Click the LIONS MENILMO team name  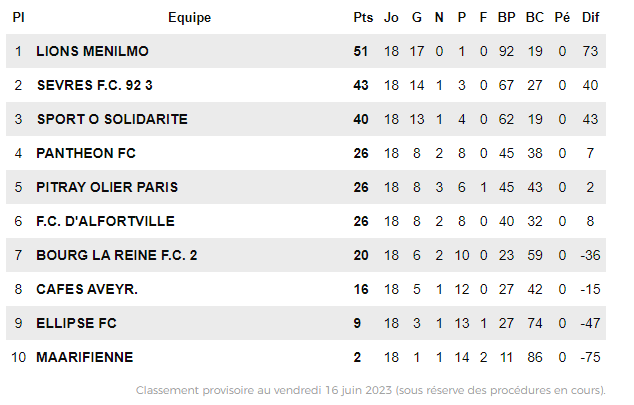(x=92, y=51)
